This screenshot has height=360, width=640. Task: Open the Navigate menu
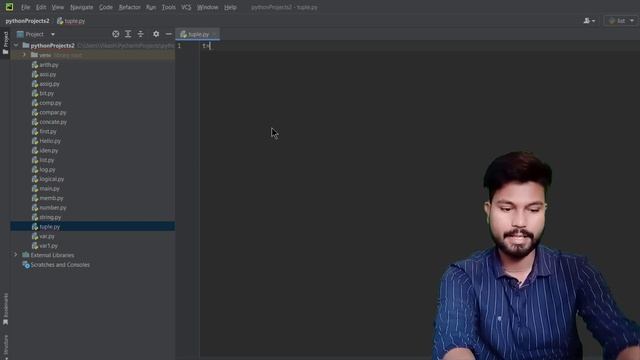pyautogui.click(x=81, y=7)
